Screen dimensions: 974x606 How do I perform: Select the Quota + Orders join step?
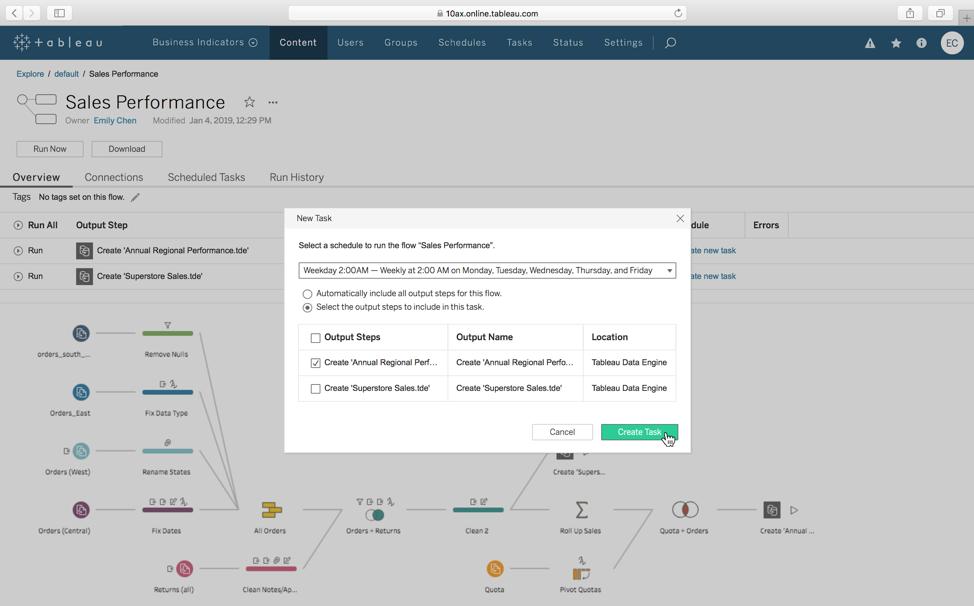tap(685, 510)
